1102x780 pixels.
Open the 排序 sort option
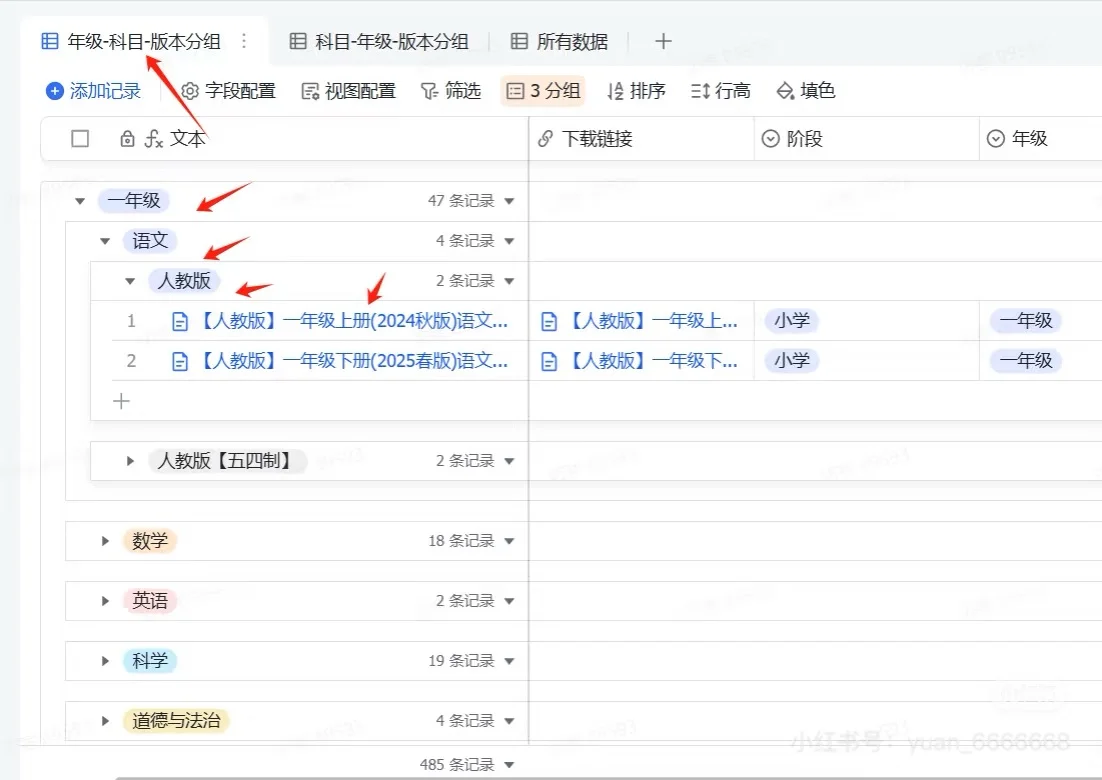[x=636, y=91]
